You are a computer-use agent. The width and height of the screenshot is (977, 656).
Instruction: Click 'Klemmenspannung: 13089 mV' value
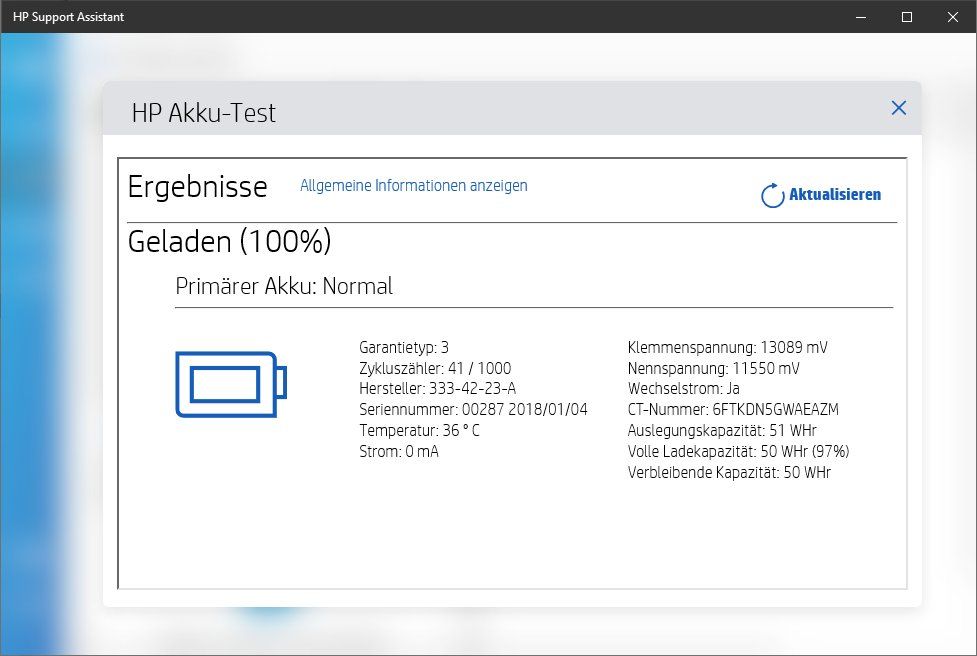(x=728, y=347)
